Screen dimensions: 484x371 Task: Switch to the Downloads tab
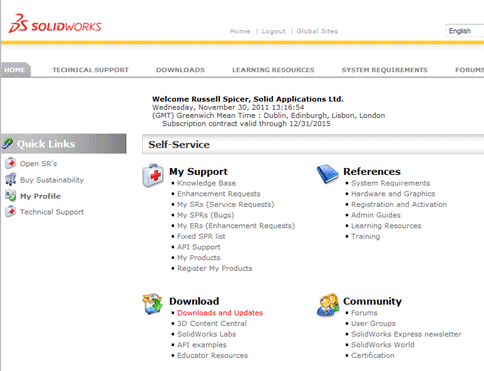(x=180, y=70)
